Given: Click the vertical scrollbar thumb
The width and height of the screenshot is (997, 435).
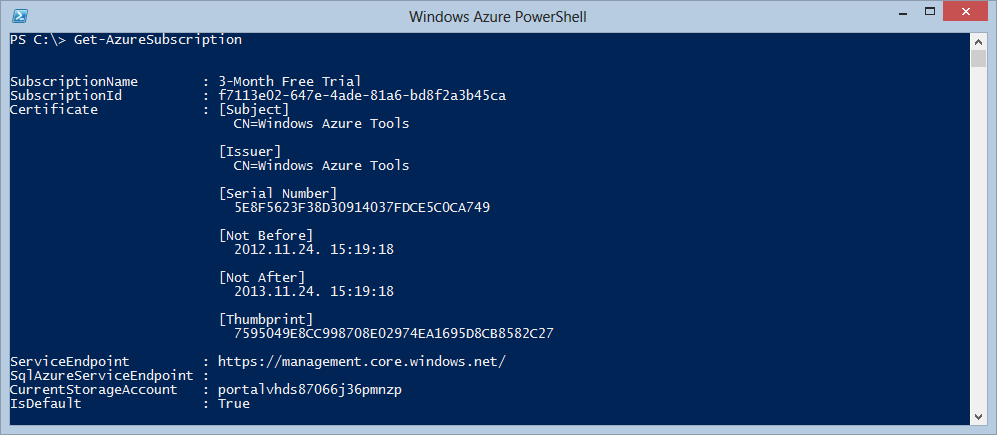Looking at the screenshot, I should (x=979, y=59).
